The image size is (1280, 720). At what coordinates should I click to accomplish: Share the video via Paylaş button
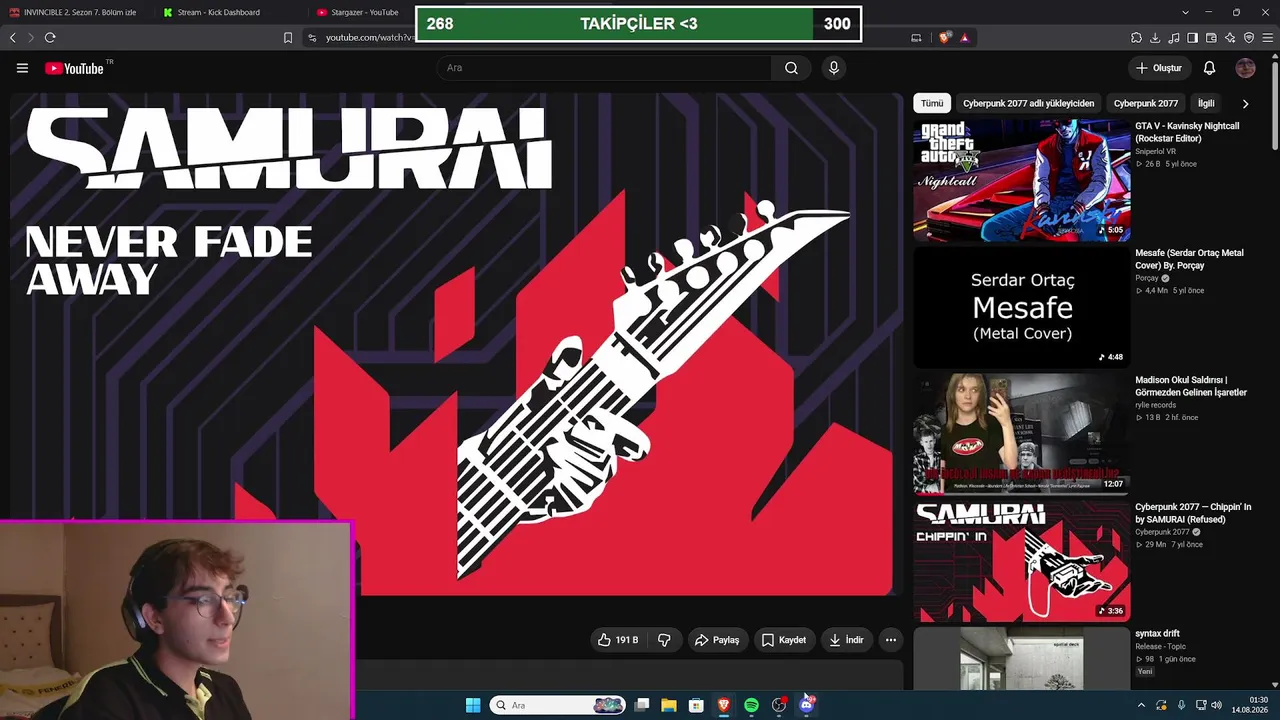tap(718, 640)
